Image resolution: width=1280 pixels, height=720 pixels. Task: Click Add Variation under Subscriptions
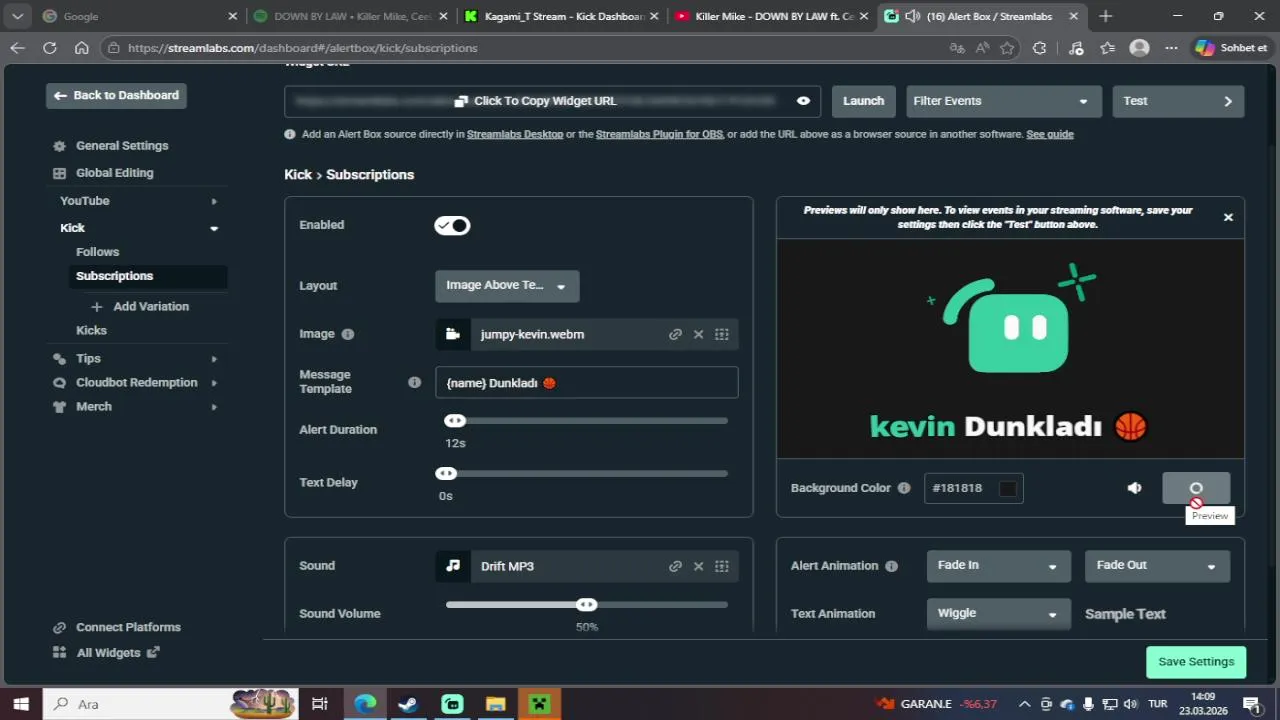click(x=140, y=307)
